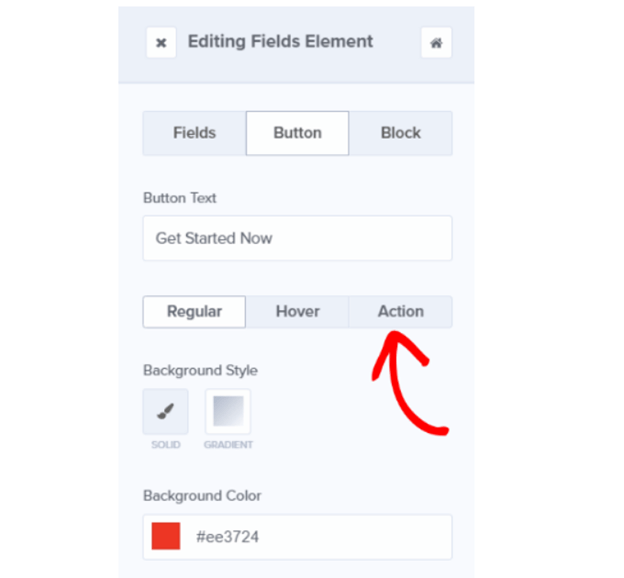Screen dimensions: 624x578
Task: Open the red Background Color swatch
Action: (x=166, y=537)
